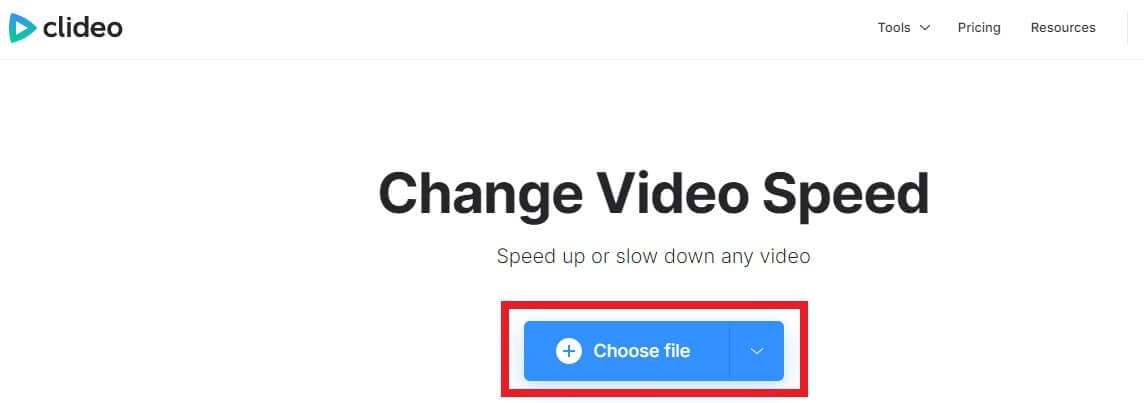The width and height of the screenshot is (1144, 403).
Task: Click the Change Video Speed heading
Action: 654,193
